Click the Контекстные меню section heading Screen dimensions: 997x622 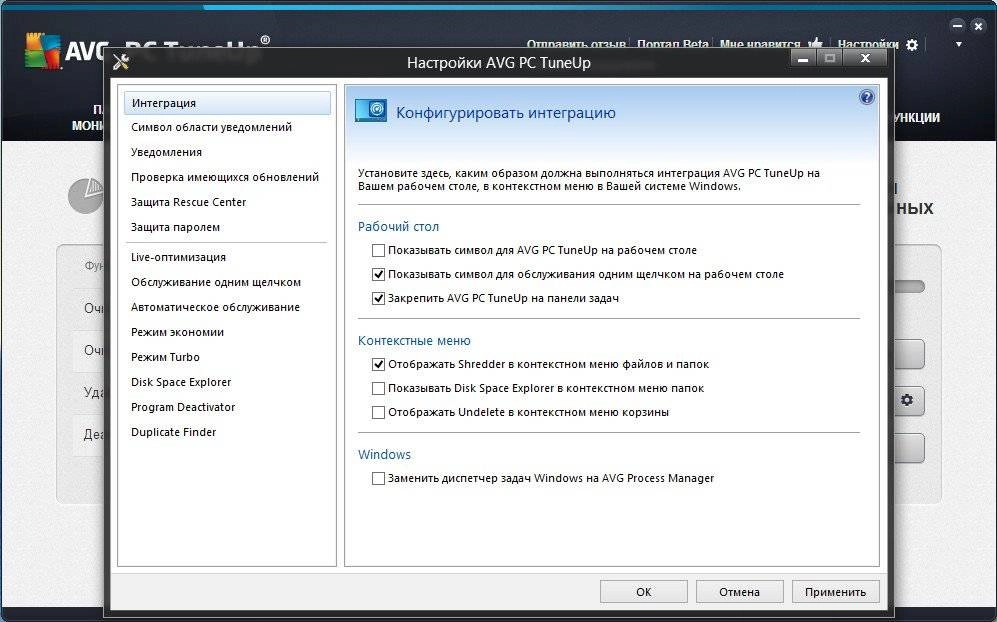coord(414,341)
